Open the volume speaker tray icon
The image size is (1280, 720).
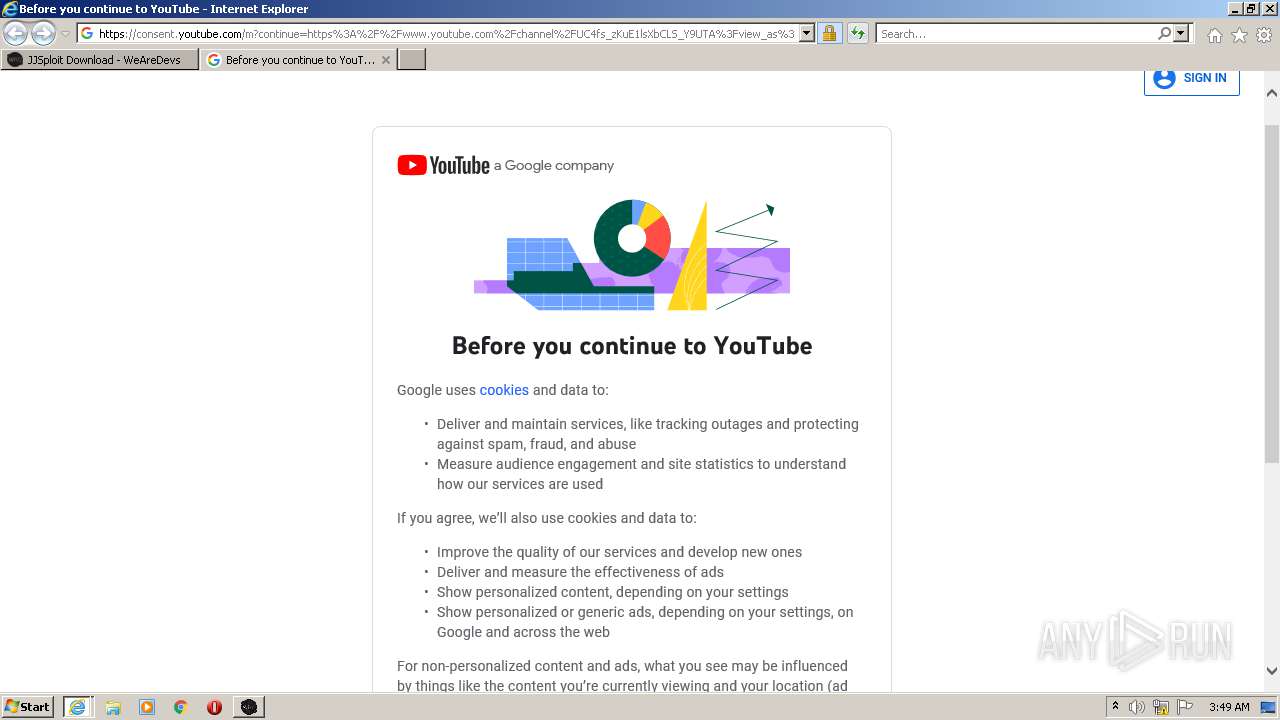coord(1137,707)
